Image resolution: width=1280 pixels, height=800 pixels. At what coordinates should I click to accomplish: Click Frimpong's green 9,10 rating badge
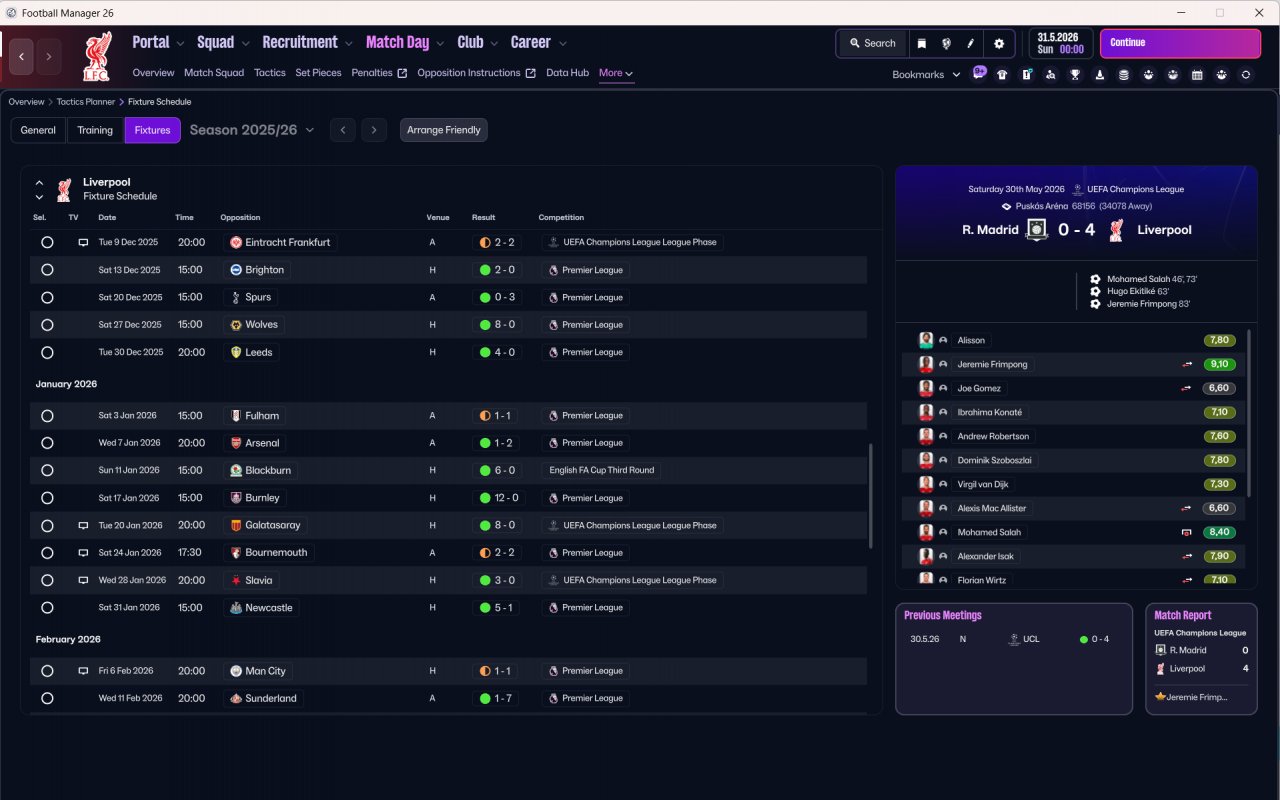tap(1218, 364)
